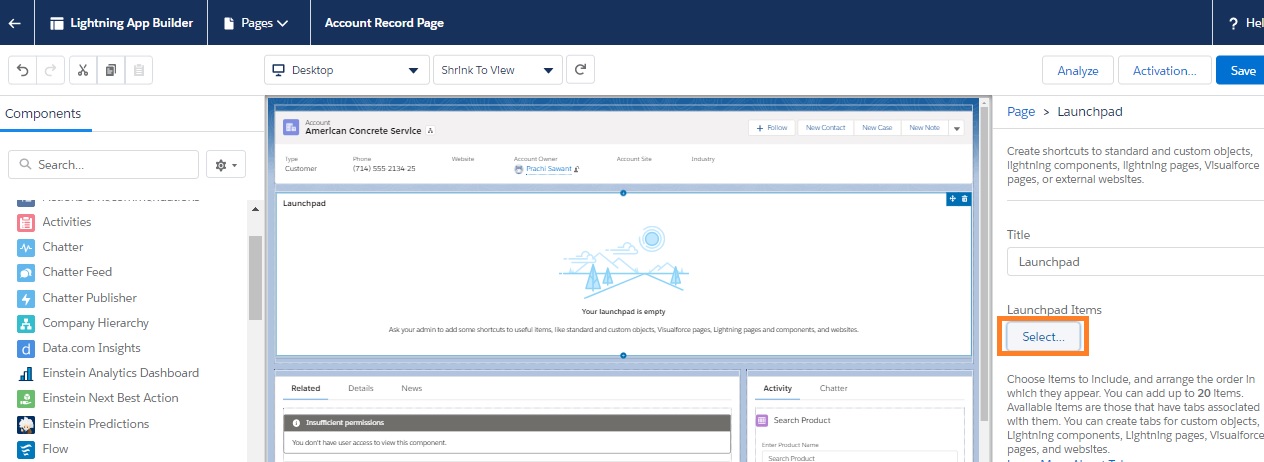Viewport: 1264px width, 462px height.
Task: Open the Prachi Sawant owner link
Action: [549, 169]
